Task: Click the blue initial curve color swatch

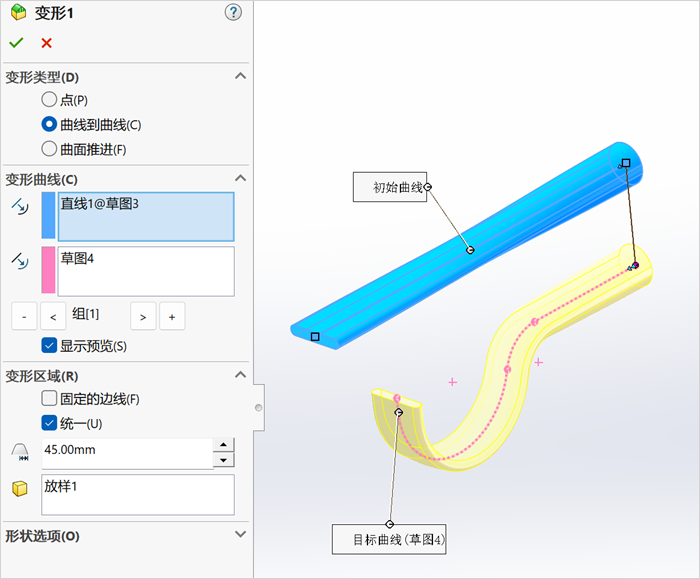Action: (x=48, y=216)
